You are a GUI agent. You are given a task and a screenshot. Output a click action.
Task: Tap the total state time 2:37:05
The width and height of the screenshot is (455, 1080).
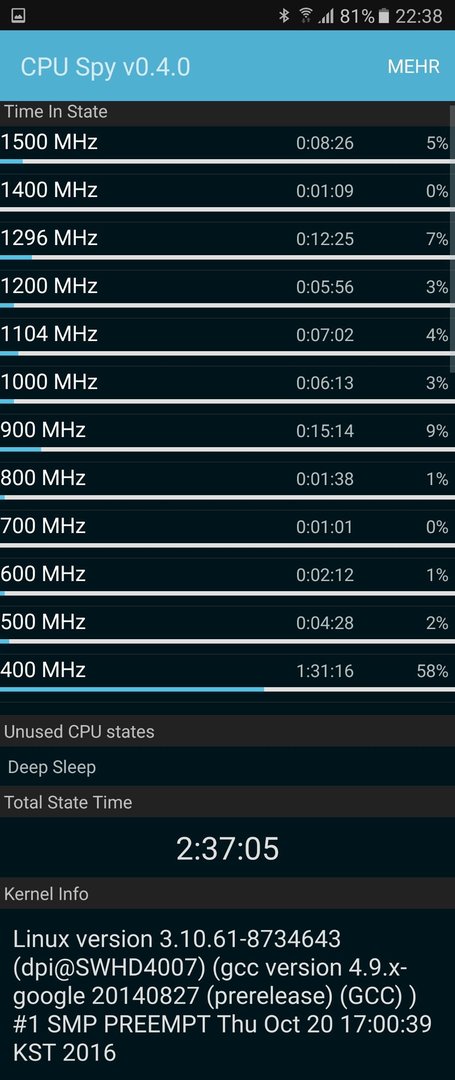point(228,849)
